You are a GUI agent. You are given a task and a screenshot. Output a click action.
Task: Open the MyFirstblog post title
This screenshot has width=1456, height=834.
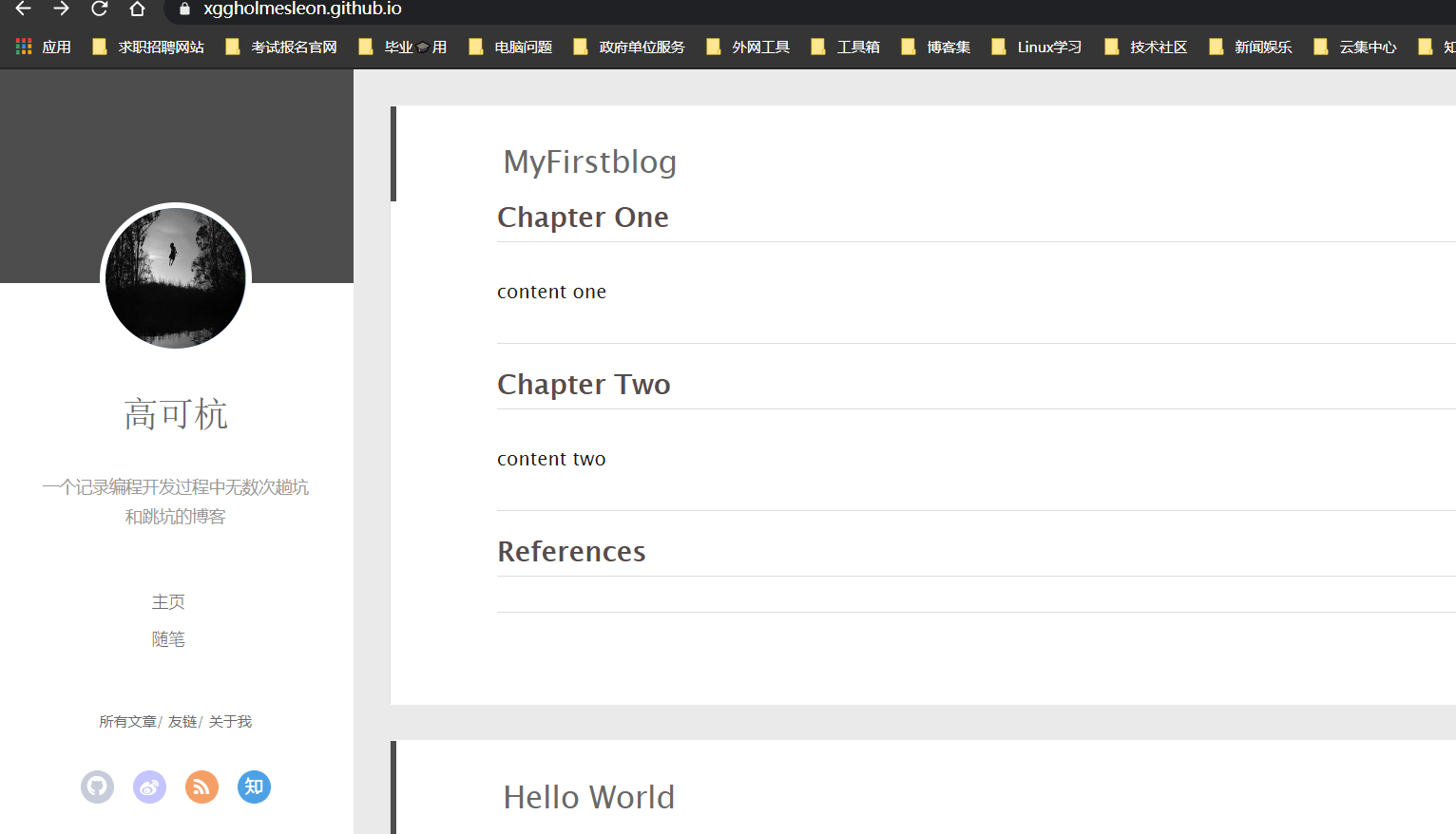tap(589, 161)
